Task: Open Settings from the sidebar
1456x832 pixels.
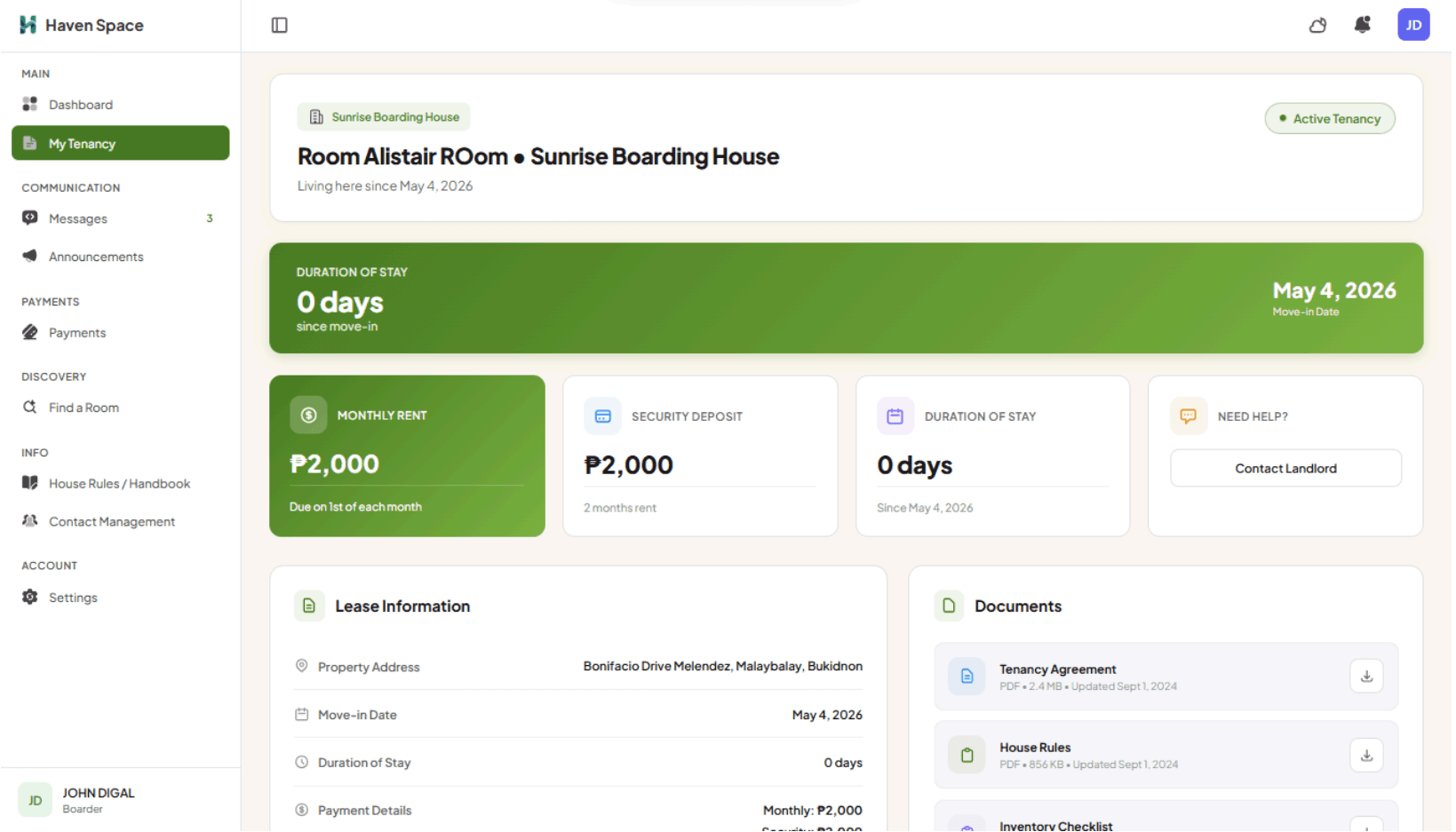Action: pyautogui.click(x=121, y=598)
